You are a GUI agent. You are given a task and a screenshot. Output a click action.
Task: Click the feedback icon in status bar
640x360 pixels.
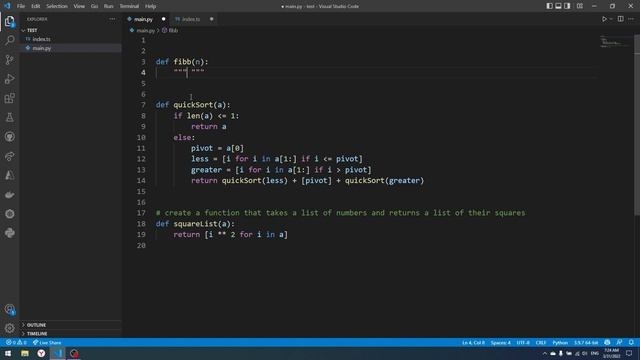(x=619, y=342)
